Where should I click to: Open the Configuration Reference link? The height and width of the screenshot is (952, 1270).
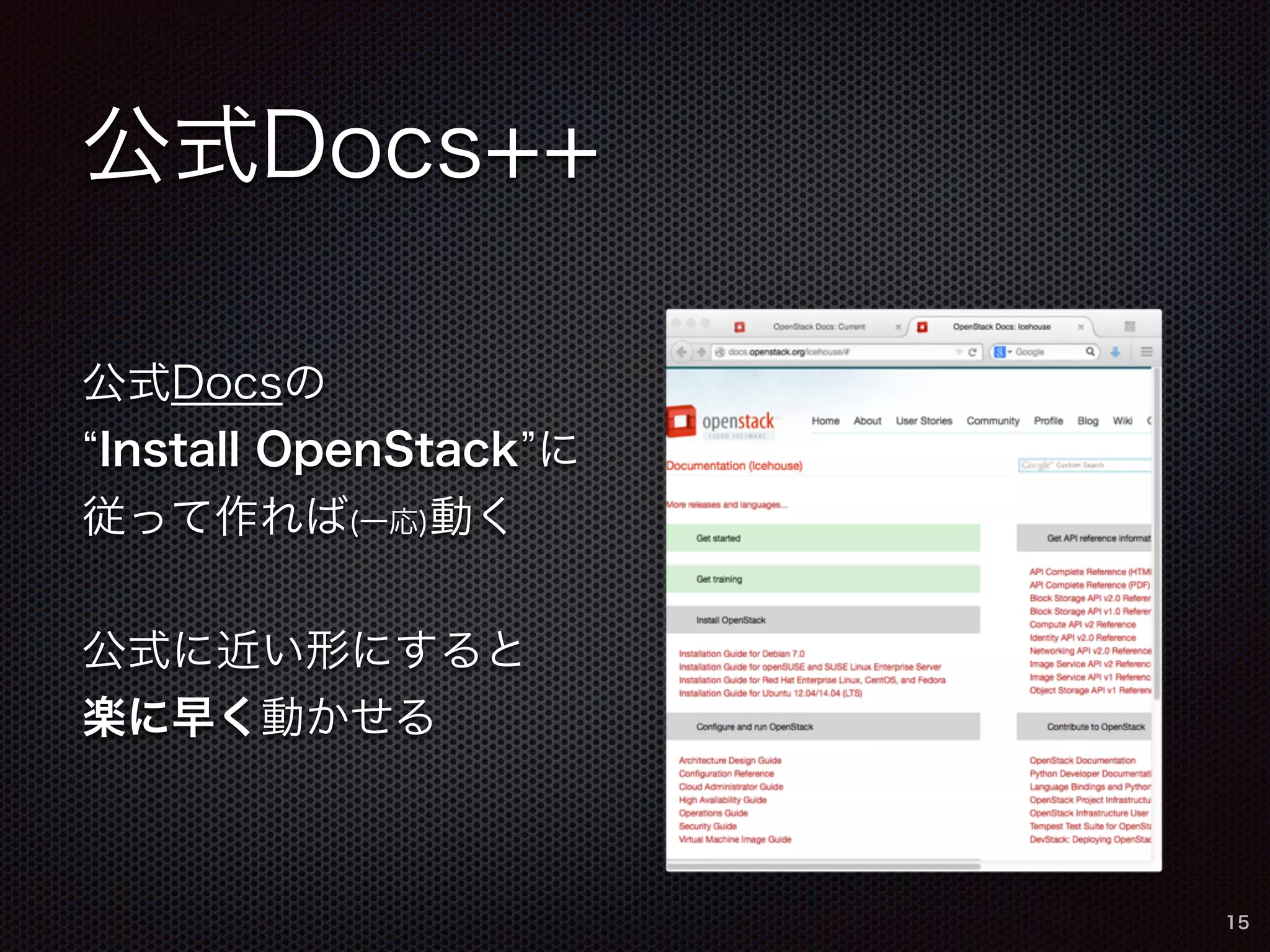tap(726, 773)
